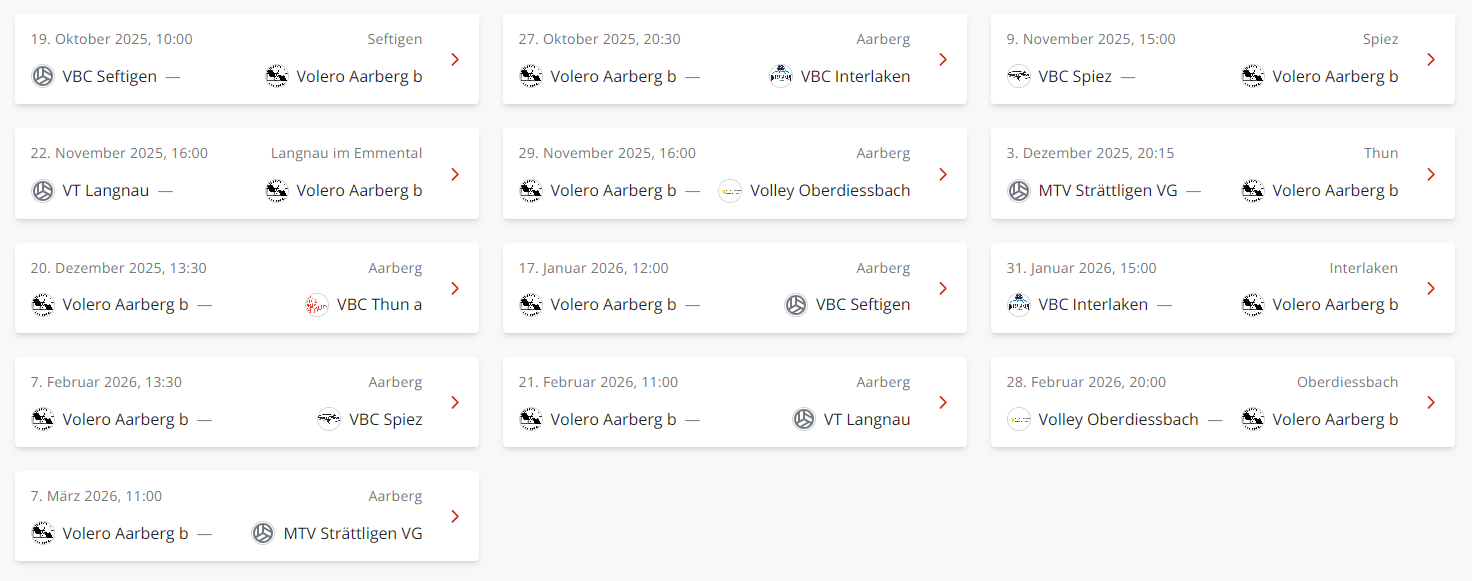The height and width of the screenshot is (581, 1472).
Task: Select the VT Langnau volleyball logo
Action: pyautogui.click(x=42, y=190)
